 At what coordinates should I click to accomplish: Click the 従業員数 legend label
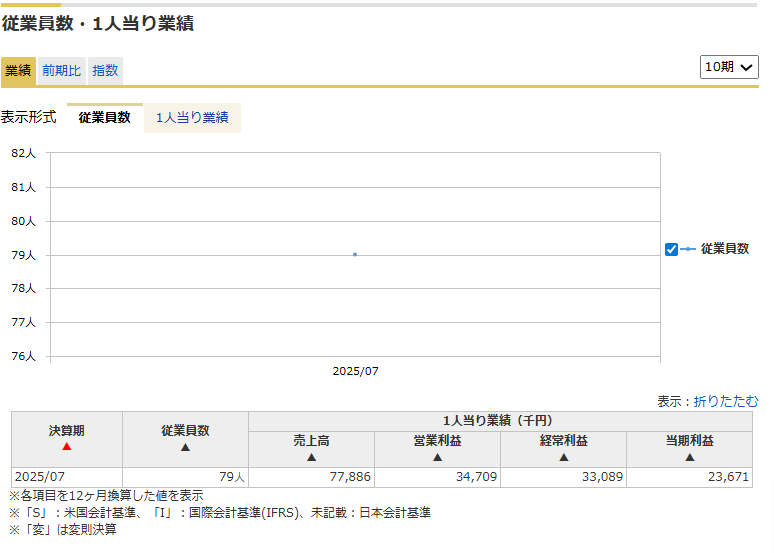[x=725, y=249]
